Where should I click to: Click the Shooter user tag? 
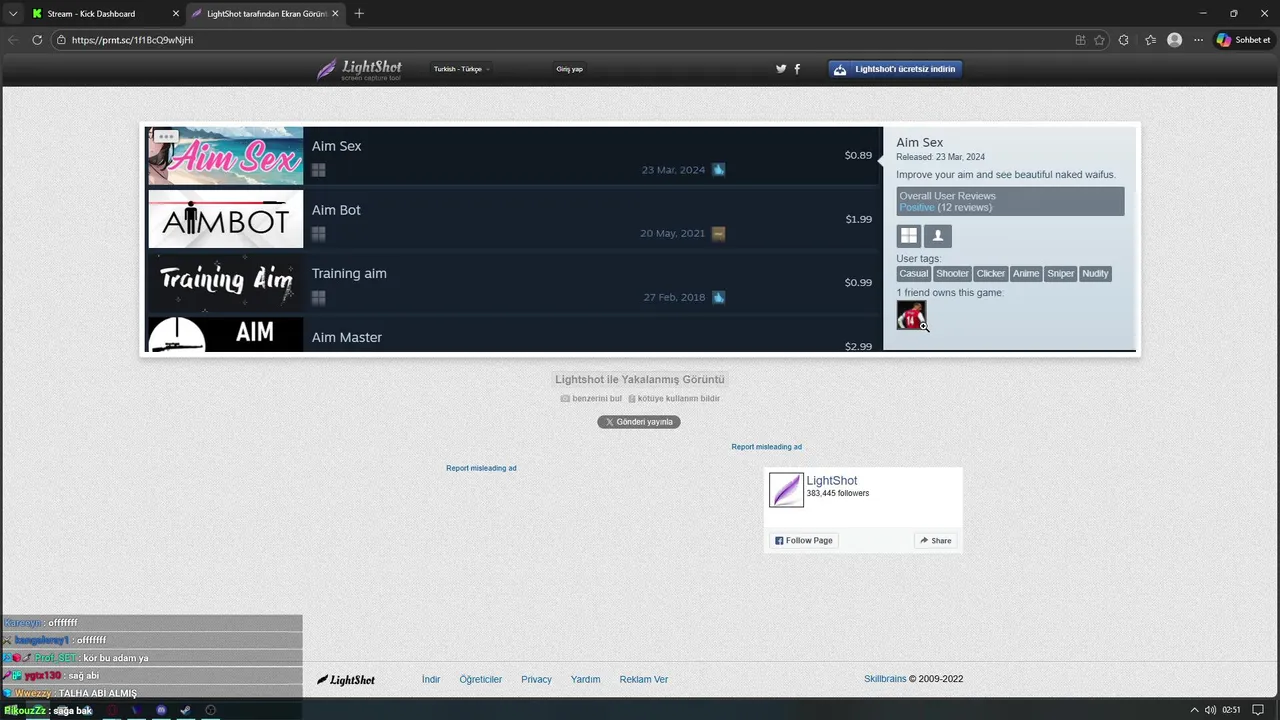click(952, 273)
